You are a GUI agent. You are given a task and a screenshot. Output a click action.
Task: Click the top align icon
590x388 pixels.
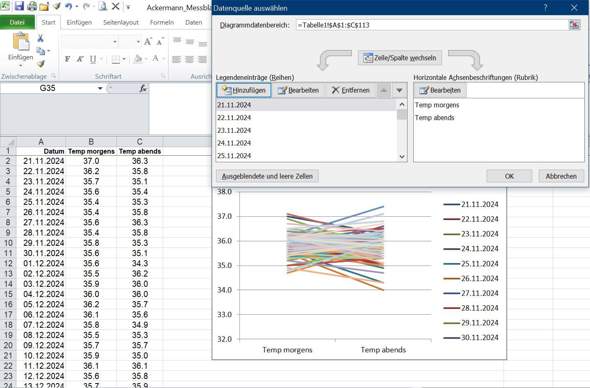[x=177, y=41]
